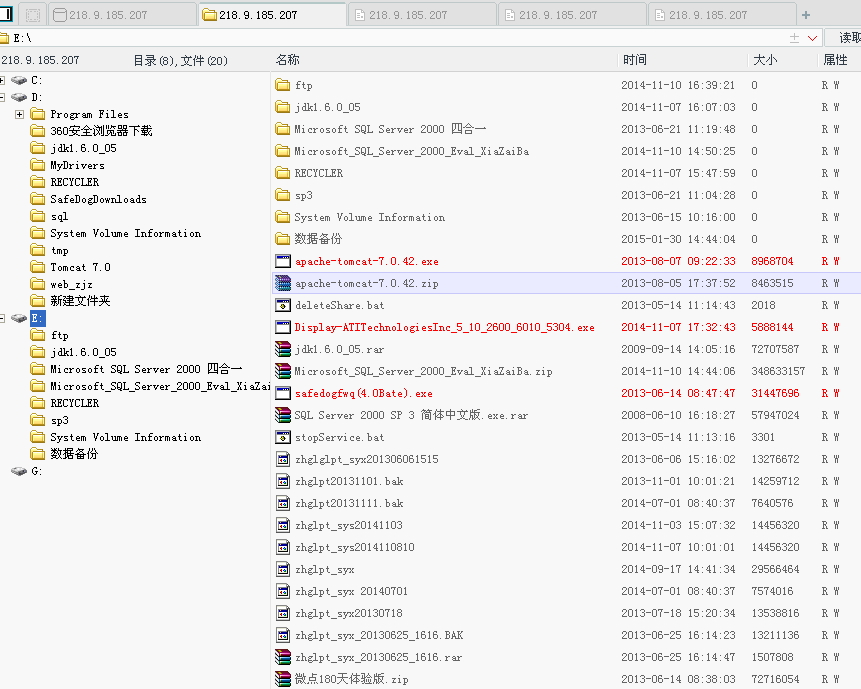This screenshot has width=861, height=689.
Task: Select the 微点180天体验版.zip archive icon
Action: 283,679
